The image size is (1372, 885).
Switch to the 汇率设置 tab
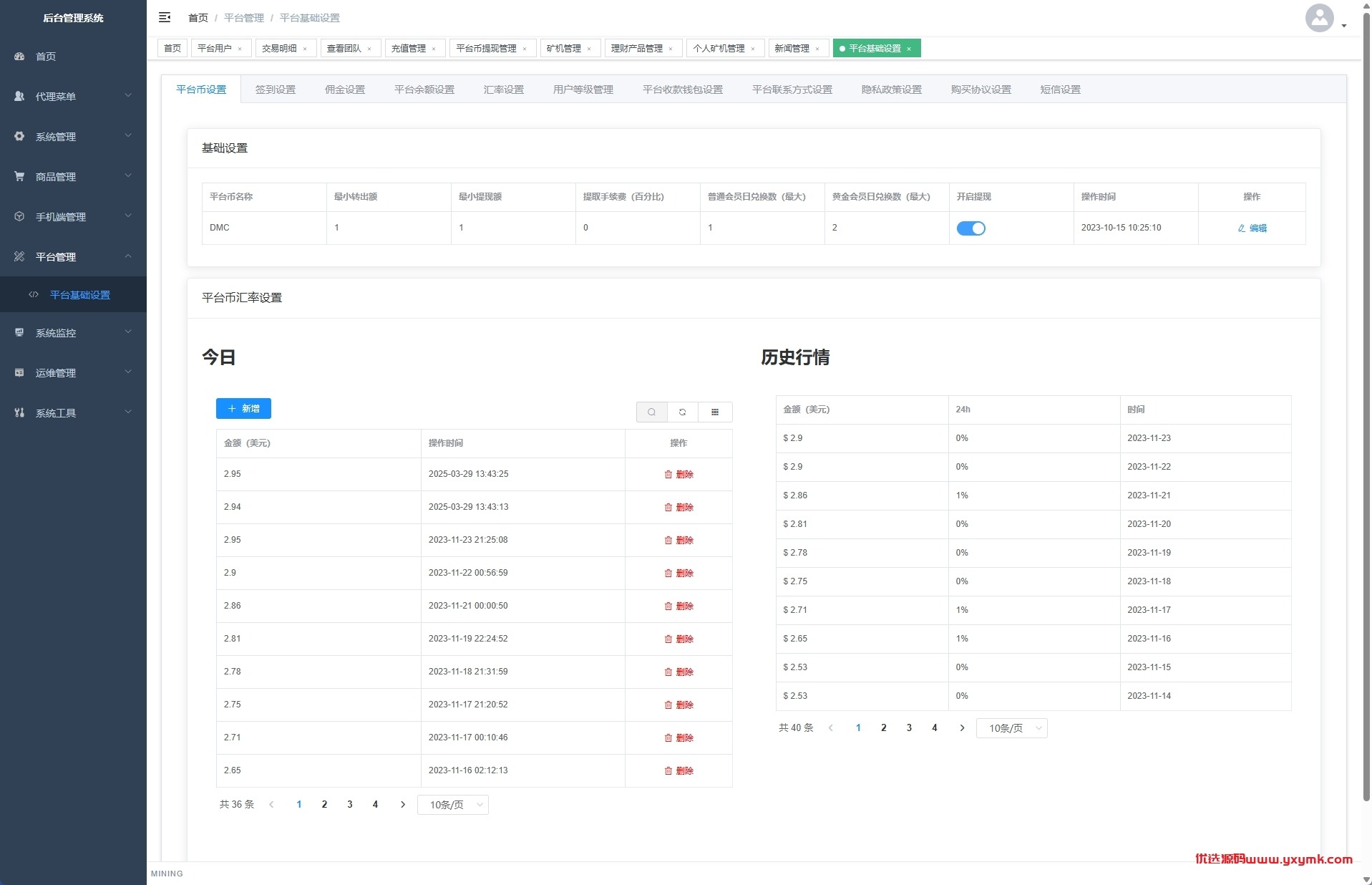point(504,90)
